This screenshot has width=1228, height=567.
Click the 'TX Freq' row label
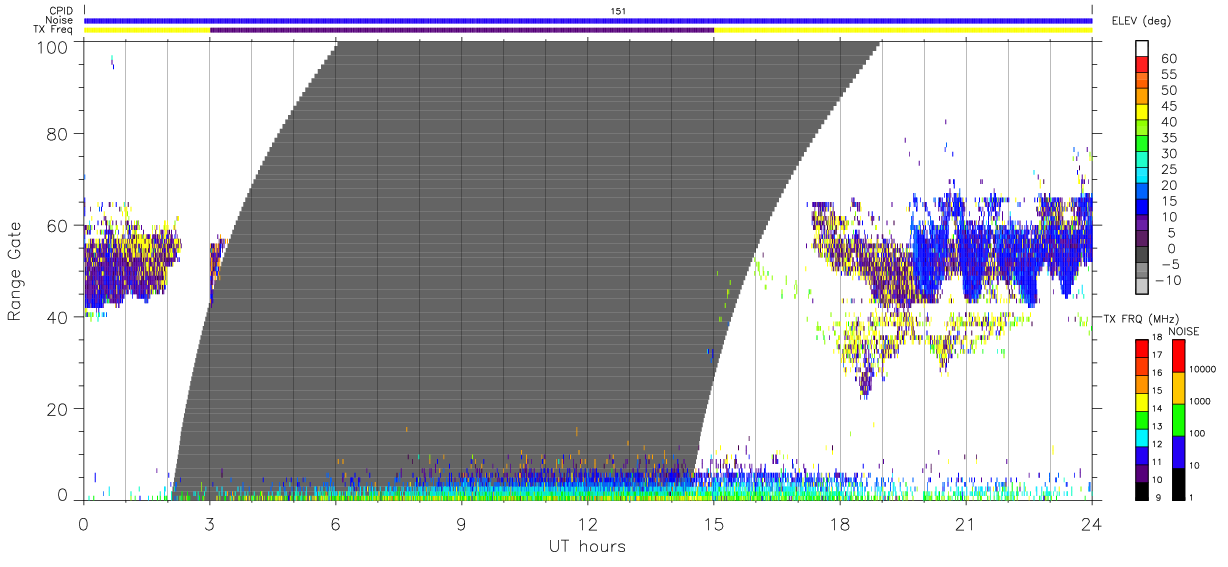(54, 30)
